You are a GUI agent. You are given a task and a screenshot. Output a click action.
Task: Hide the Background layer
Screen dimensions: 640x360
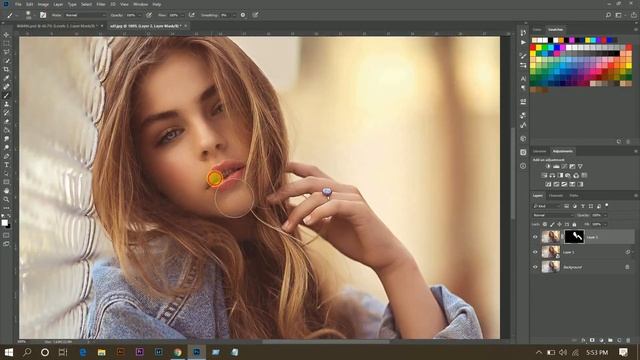[x=535, y=267]
